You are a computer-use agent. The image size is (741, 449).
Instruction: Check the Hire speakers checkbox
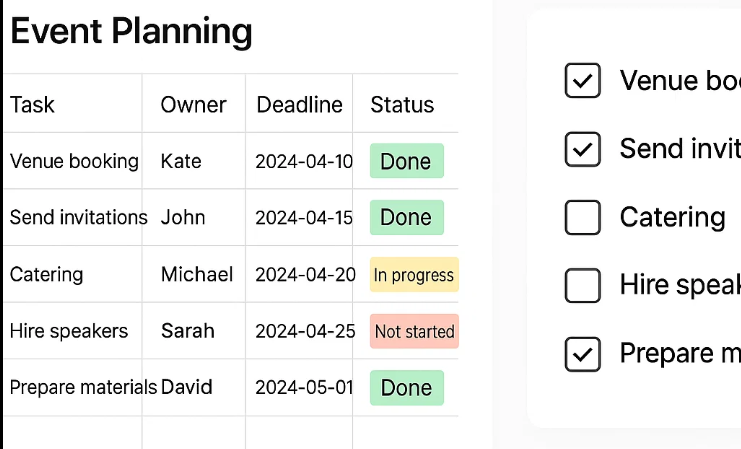pos(582,285)
